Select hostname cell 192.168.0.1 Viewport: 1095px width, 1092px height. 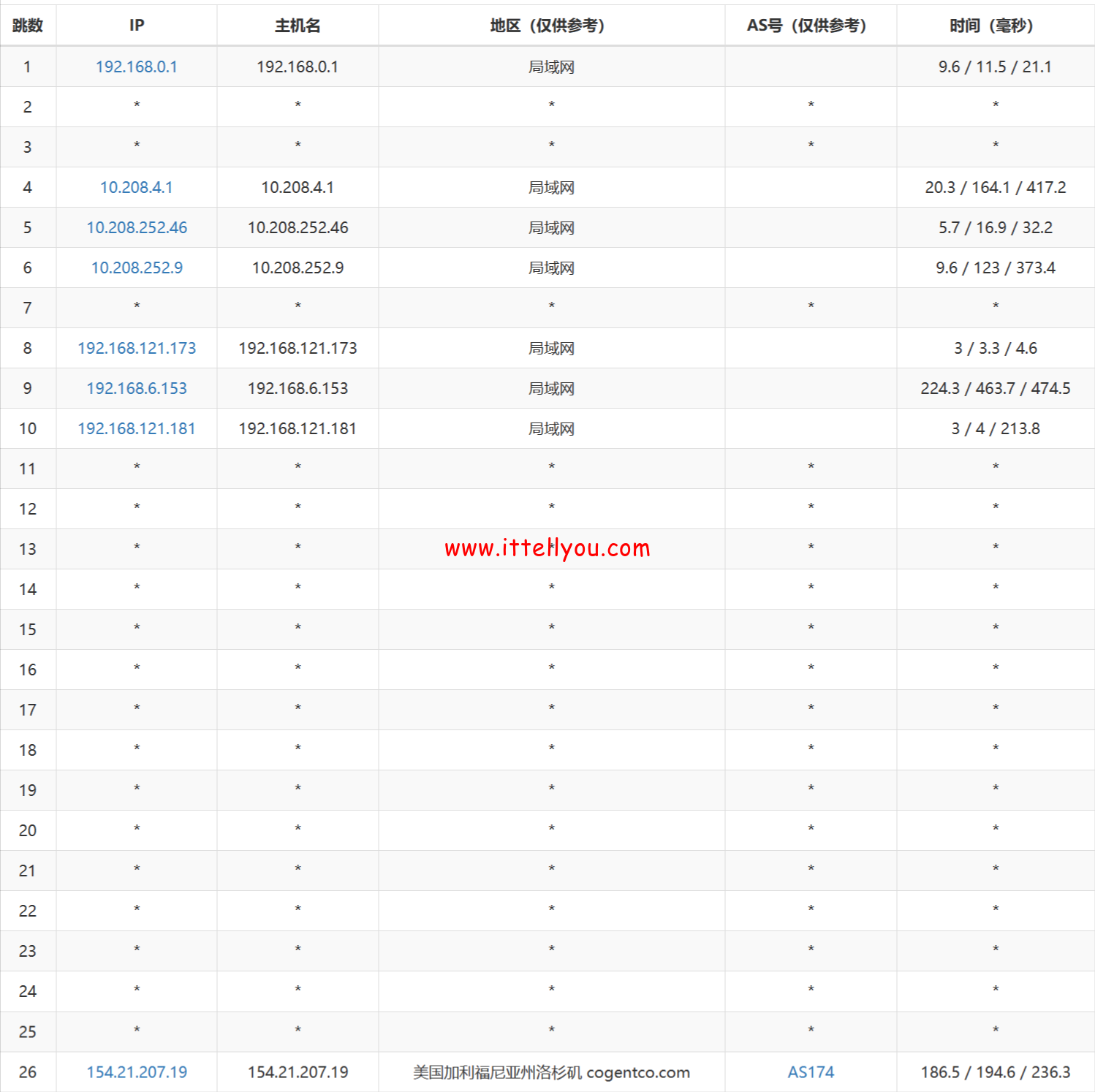tap(298, 67)
